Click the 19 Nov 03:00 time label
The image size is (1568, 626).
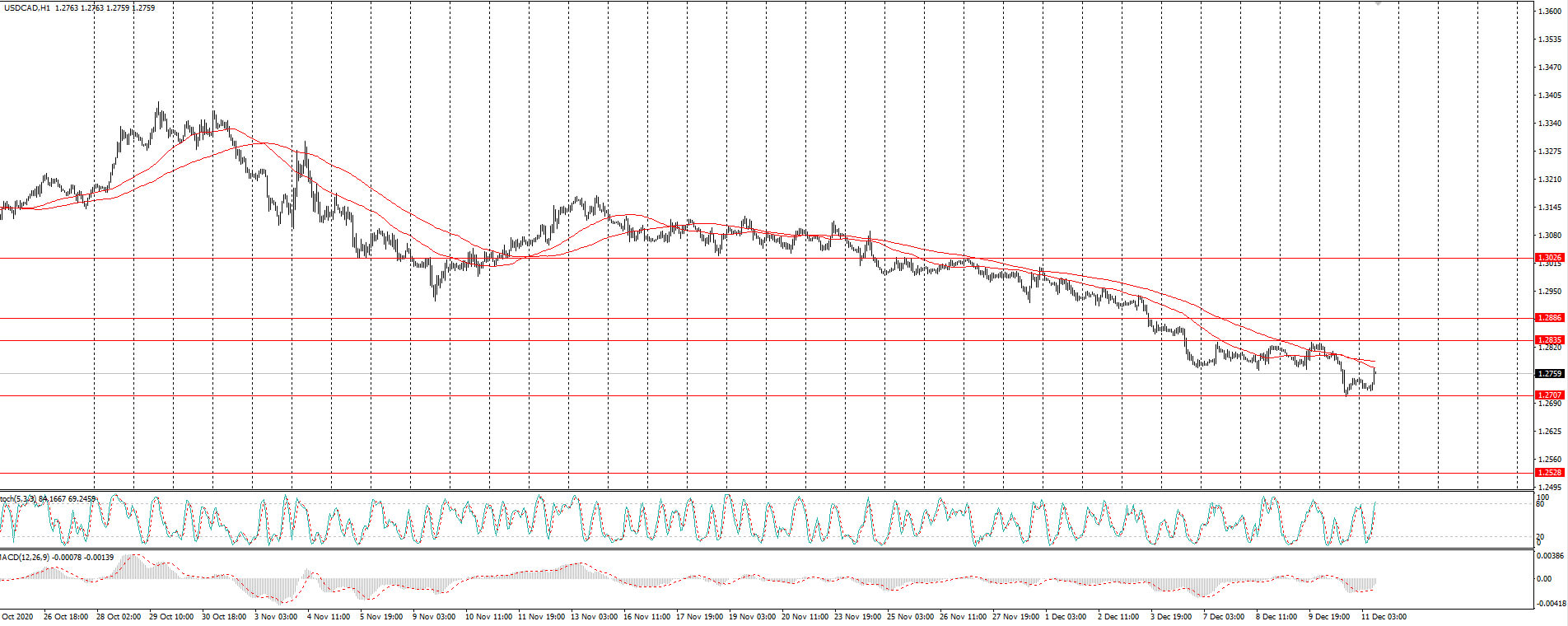coord(752,617)
